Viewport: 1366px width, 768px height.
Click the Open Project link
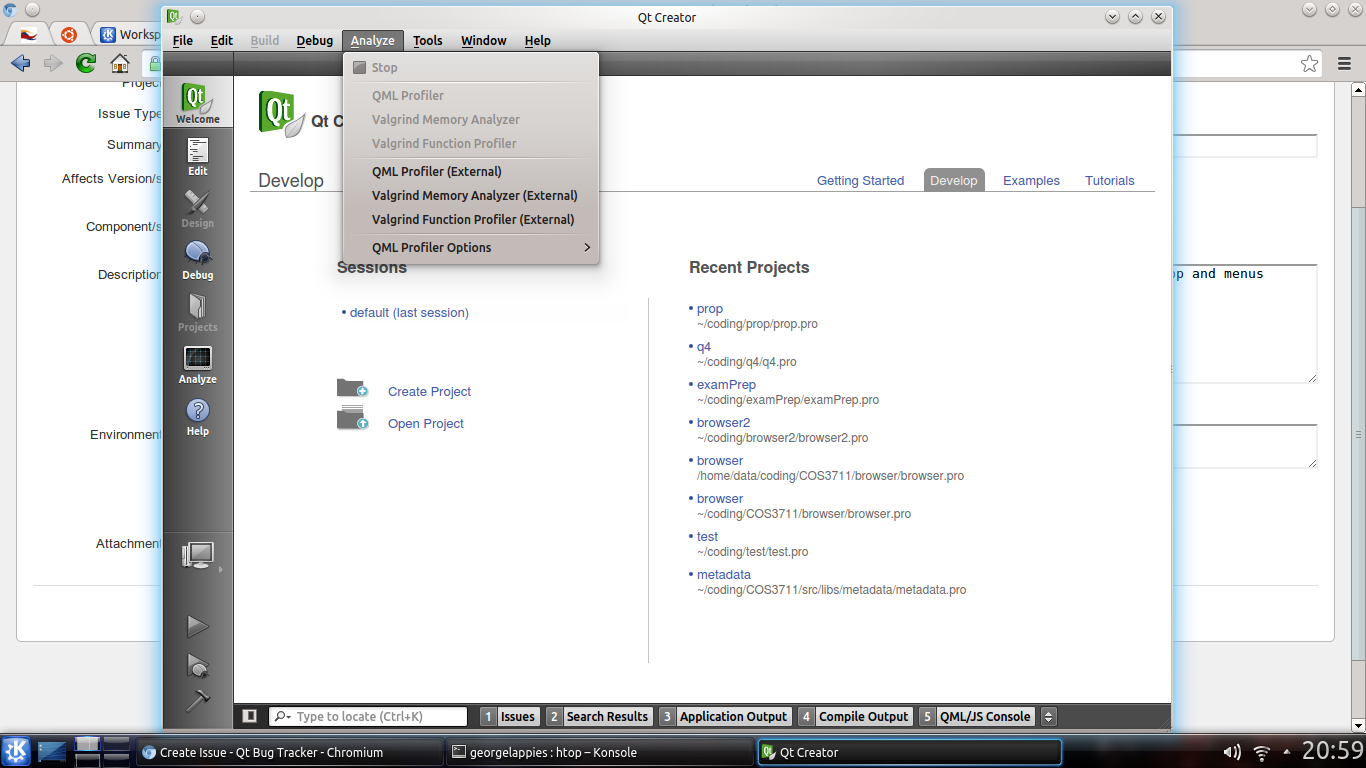pyautogui.click(x=426, y=424)
